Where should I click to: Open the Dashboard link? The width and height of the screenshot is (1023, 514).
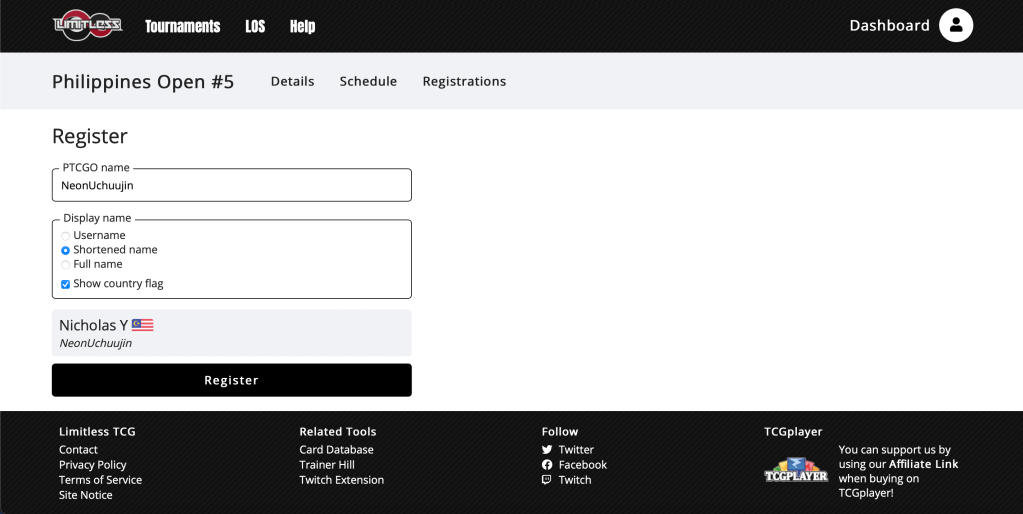point(889,26)
